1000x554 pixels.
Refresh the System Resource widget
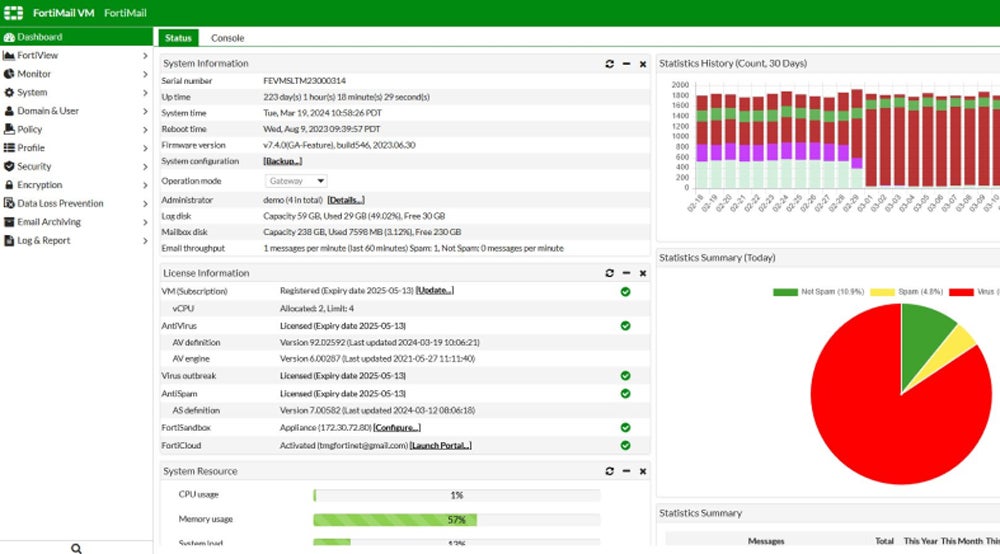point(610,471)
